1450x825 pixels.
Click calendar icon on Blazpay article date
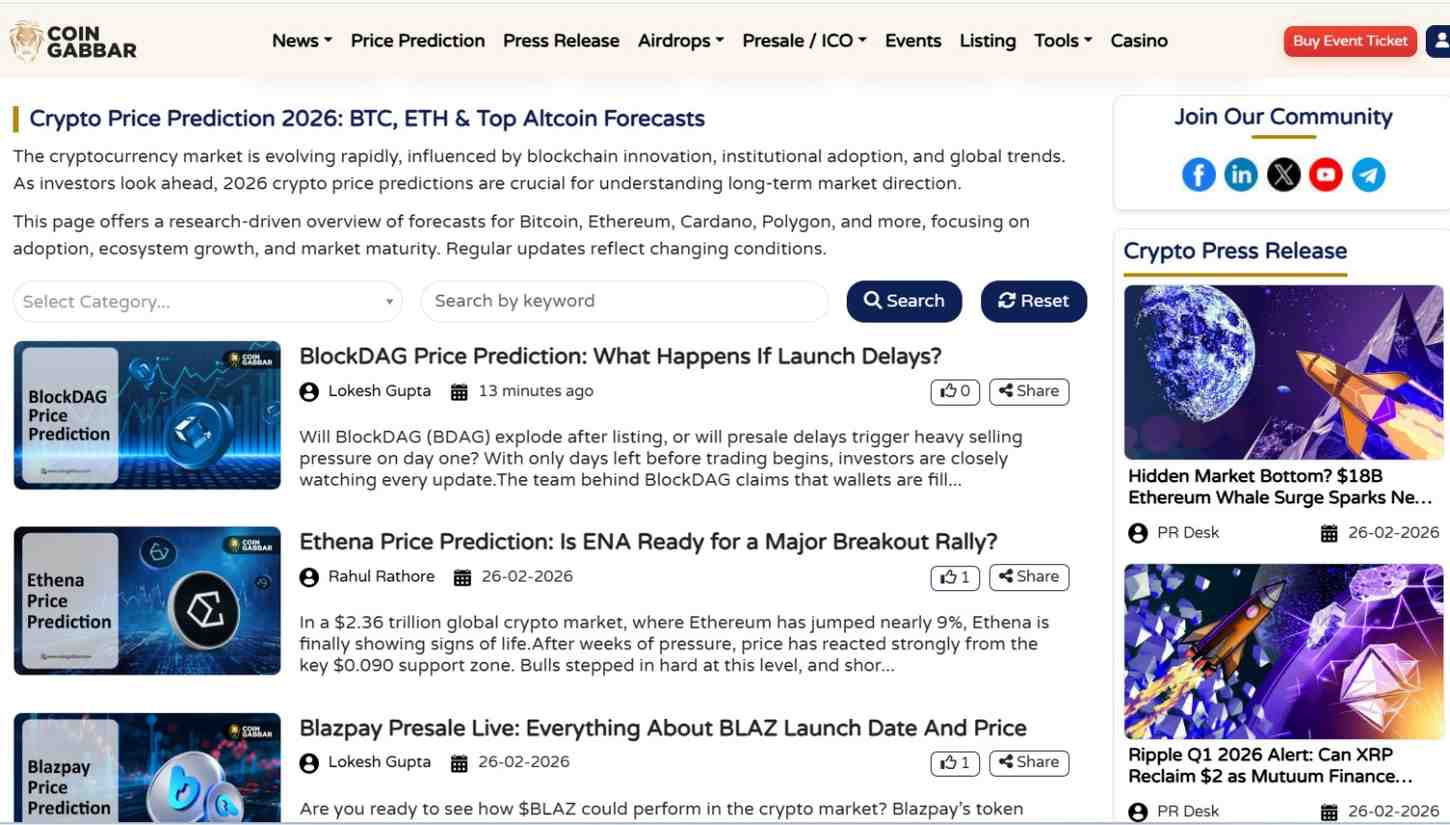click(x=459, y=763)
